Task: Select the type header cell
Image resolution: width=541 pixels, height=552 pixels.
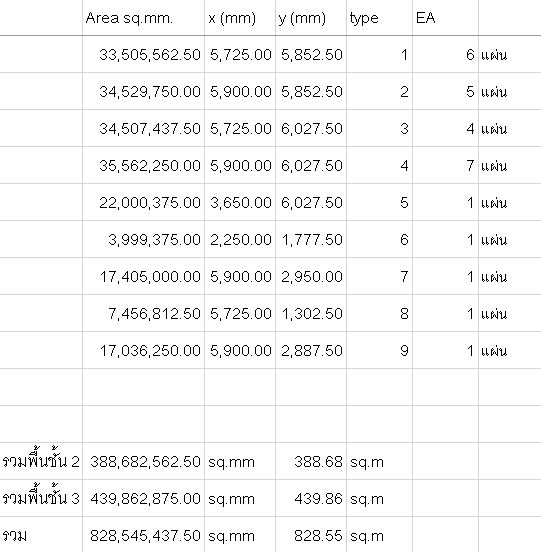Action: [379, 18]
